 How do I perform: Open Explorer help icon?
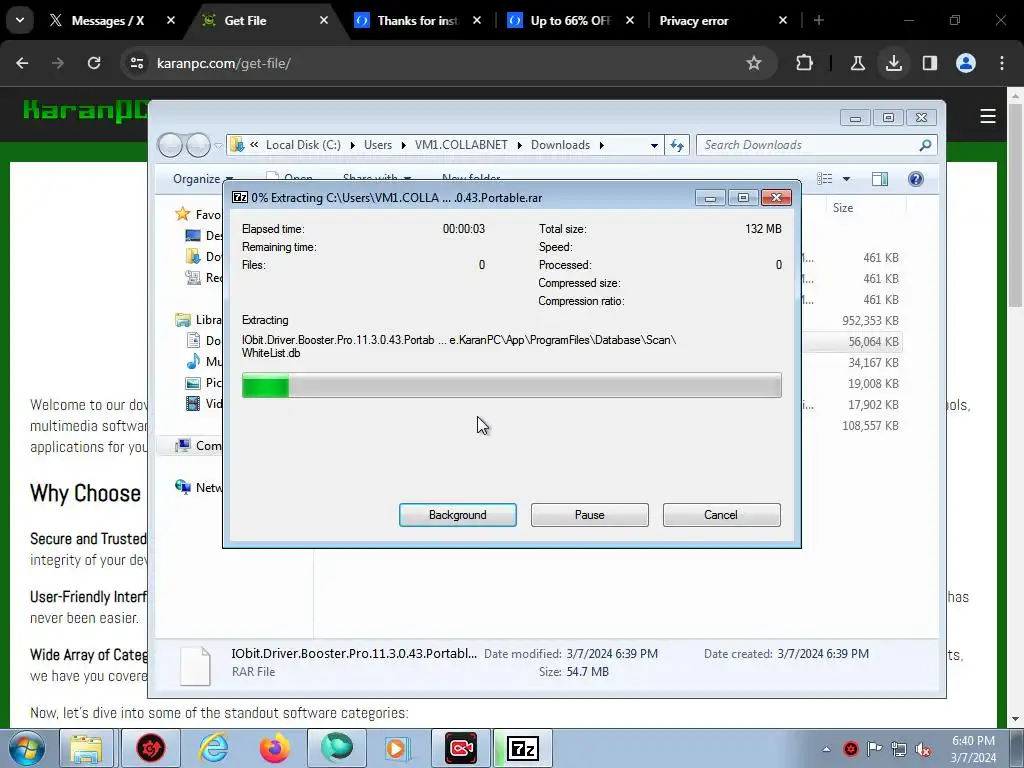(x=916, y=179)
